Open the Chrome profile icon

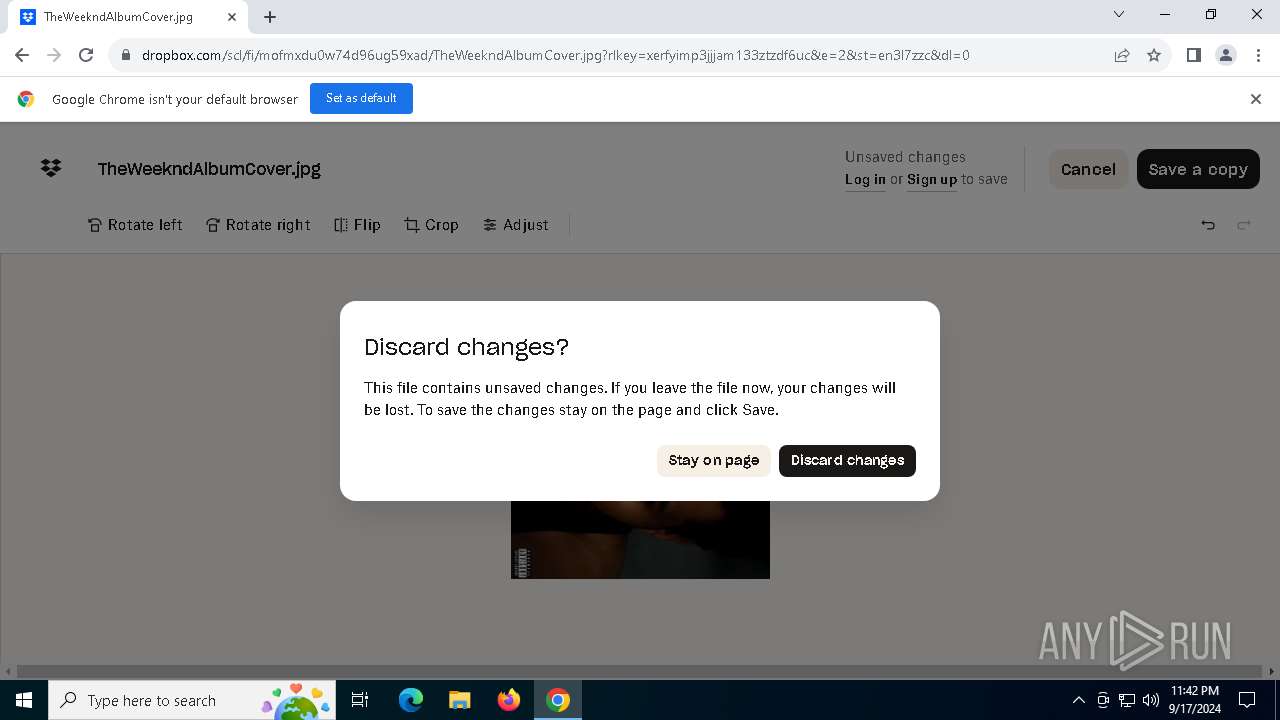click(x=1225, y=55)
